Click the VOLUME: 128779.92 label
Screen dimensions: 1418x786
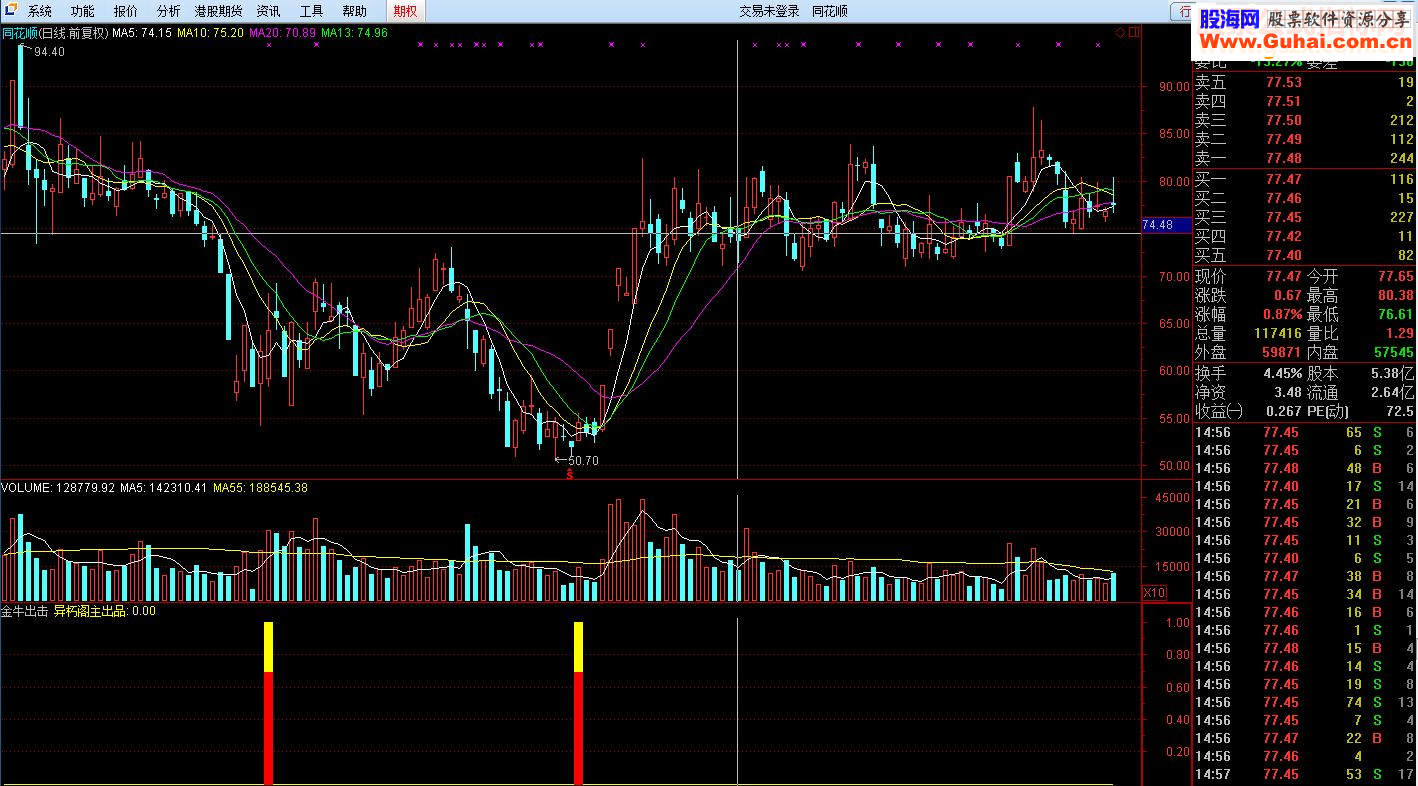tap(58, 488)
